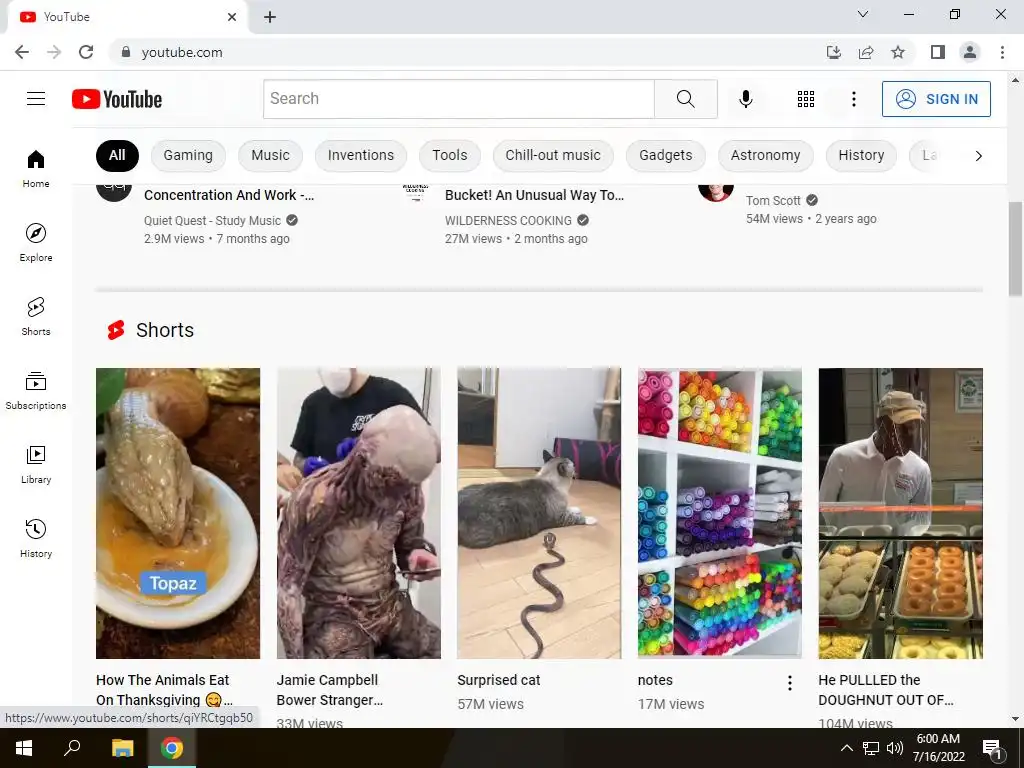1024x768 pixels.
Task: Select the Chill-out music chip
Action: [x=553, y=155]
